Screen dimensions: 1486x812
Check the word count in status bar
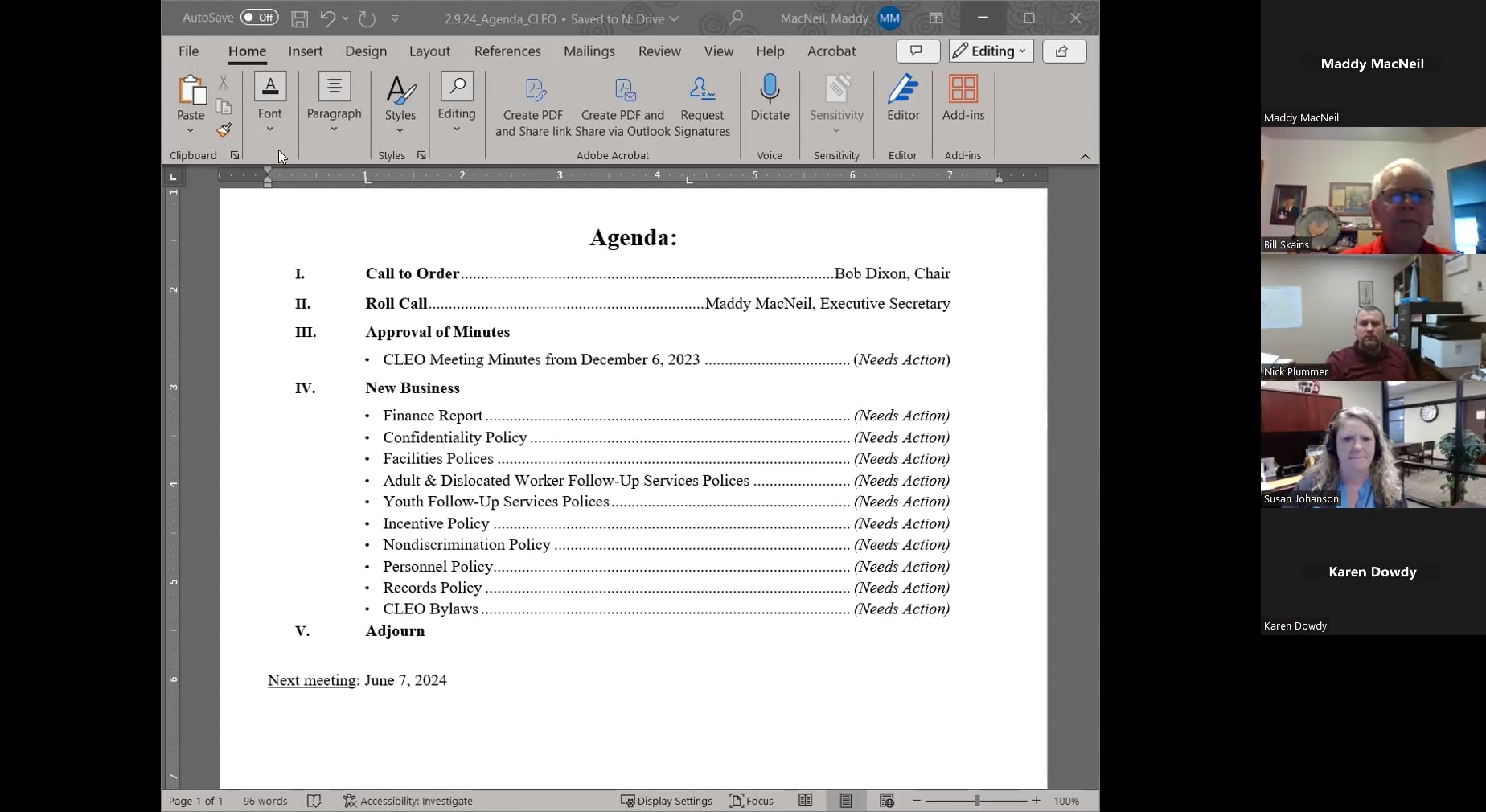tap(264, 801)
